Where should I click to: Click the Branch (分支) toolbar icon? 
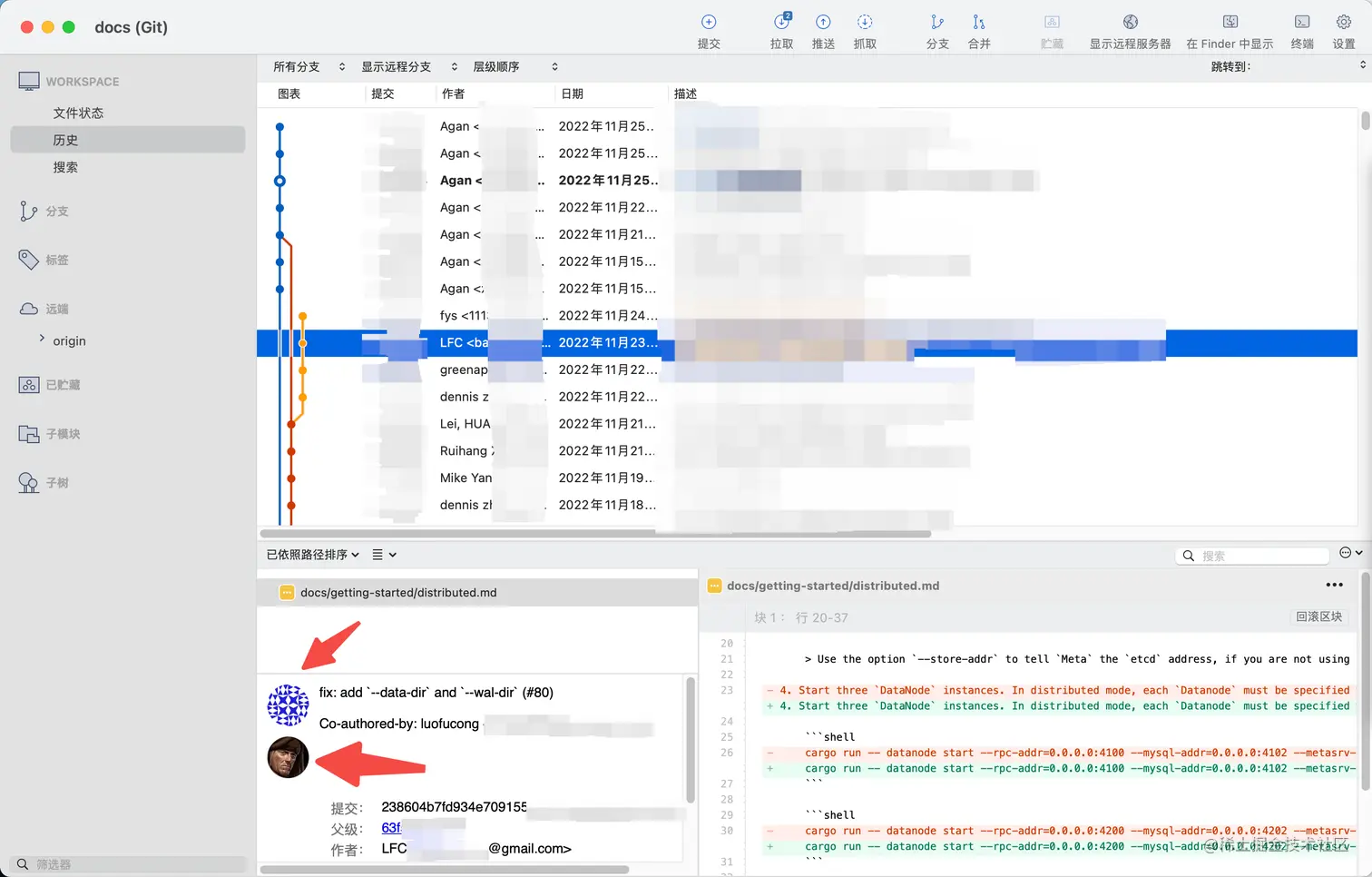click(937, 22)
